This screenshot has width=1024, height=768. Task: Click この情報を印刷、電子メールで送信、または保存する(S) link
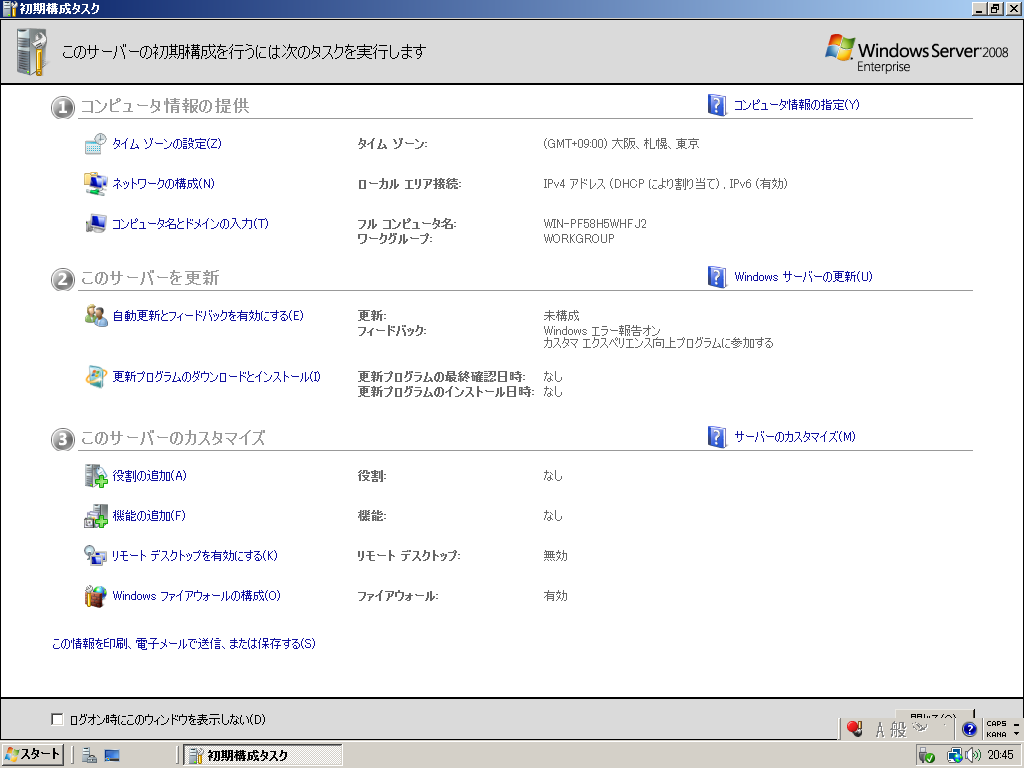point(184,643)
